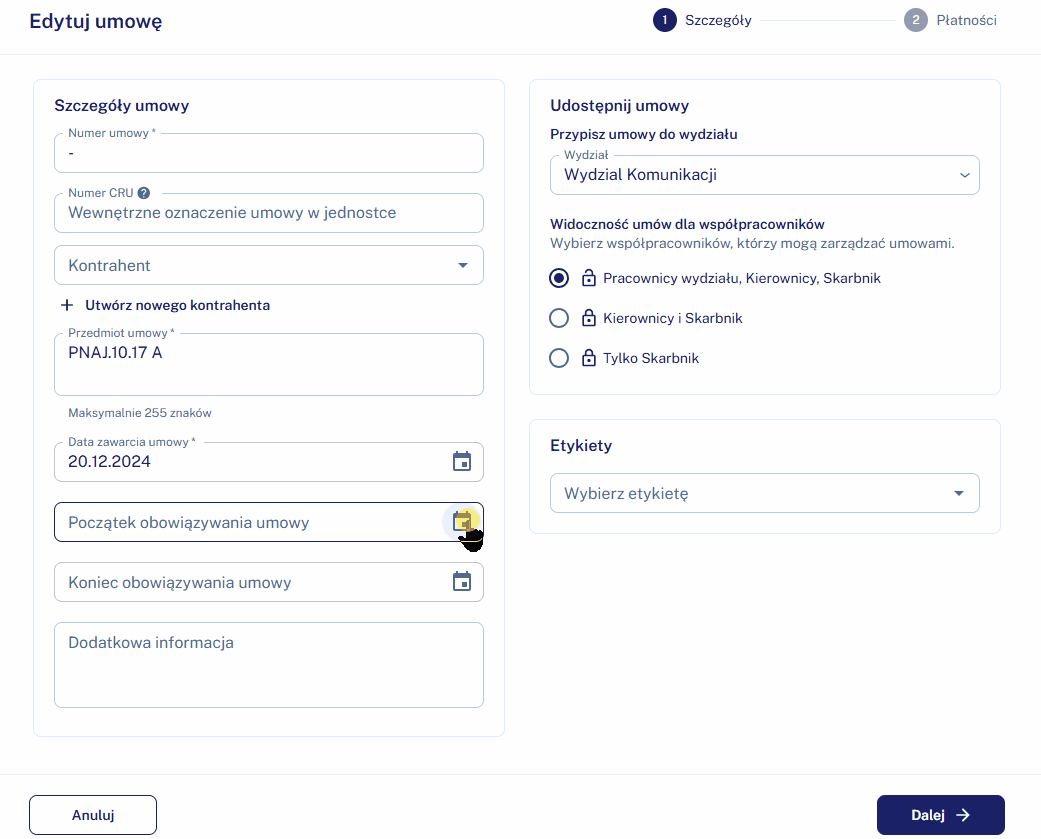
Task: Click lock icon beside Tylko Skarbnik
Action: pos(589,358)
